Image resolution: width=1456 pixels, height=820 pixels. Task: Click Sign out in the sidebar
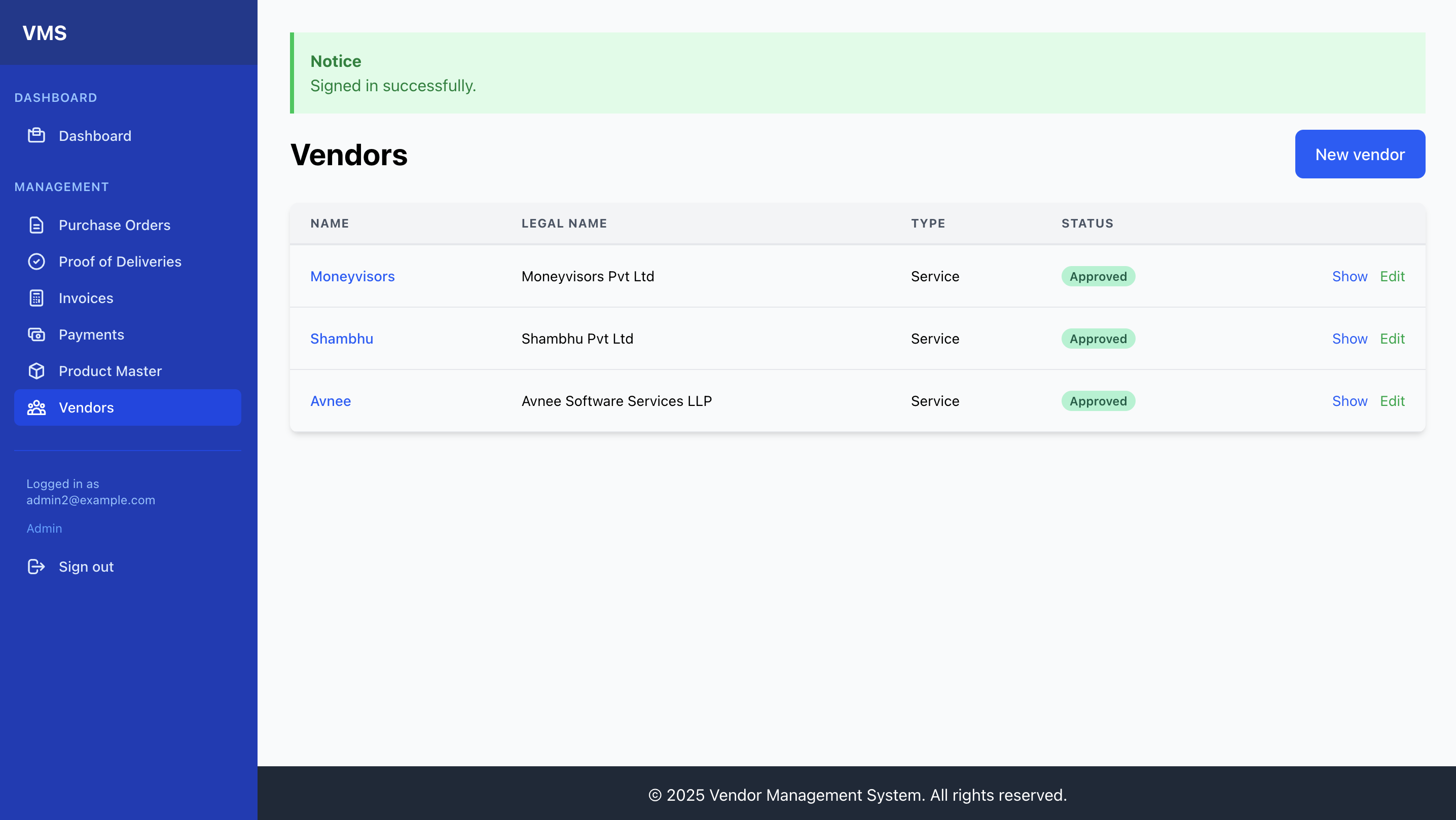86,566
